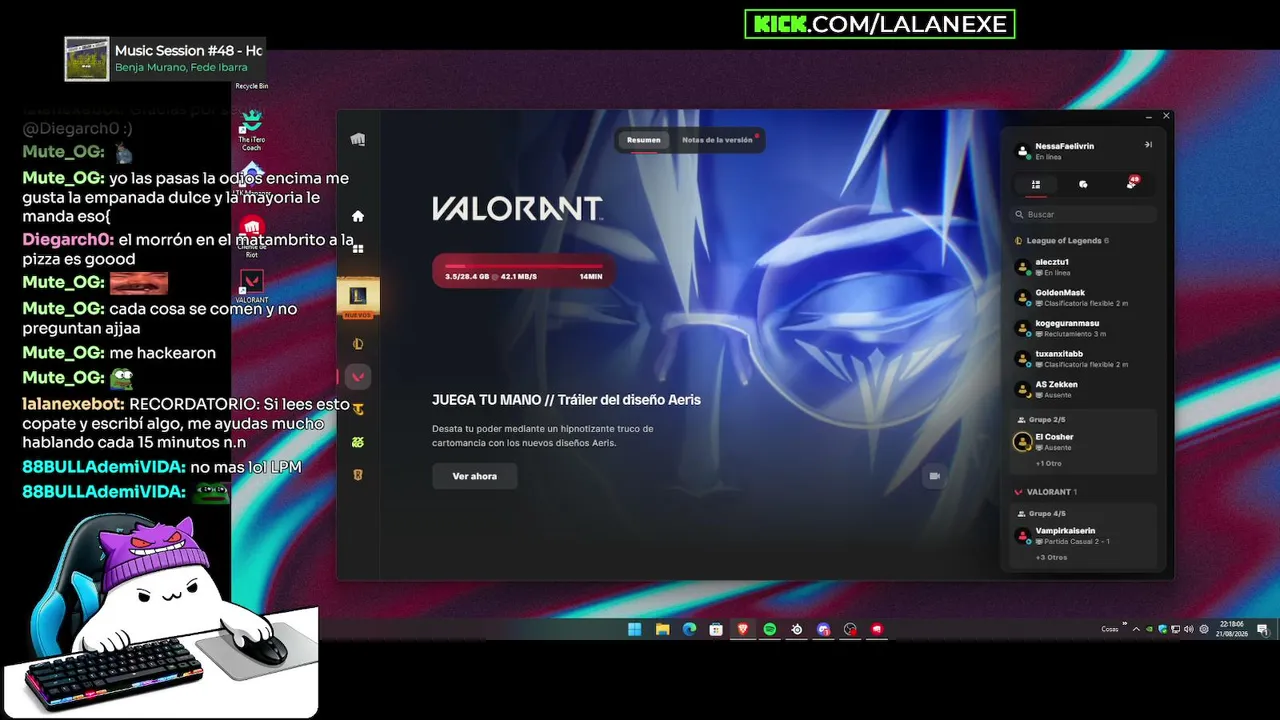Collapse the social panel with the arrow

tap(1148, 145)
